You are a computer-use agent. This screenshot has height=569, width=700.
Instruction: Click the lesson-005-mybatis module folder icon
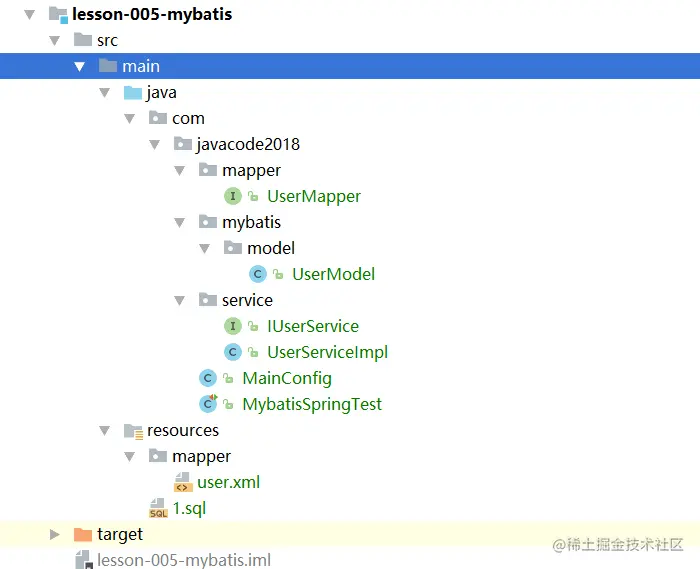pyautogui.click(x=58, y=14)
